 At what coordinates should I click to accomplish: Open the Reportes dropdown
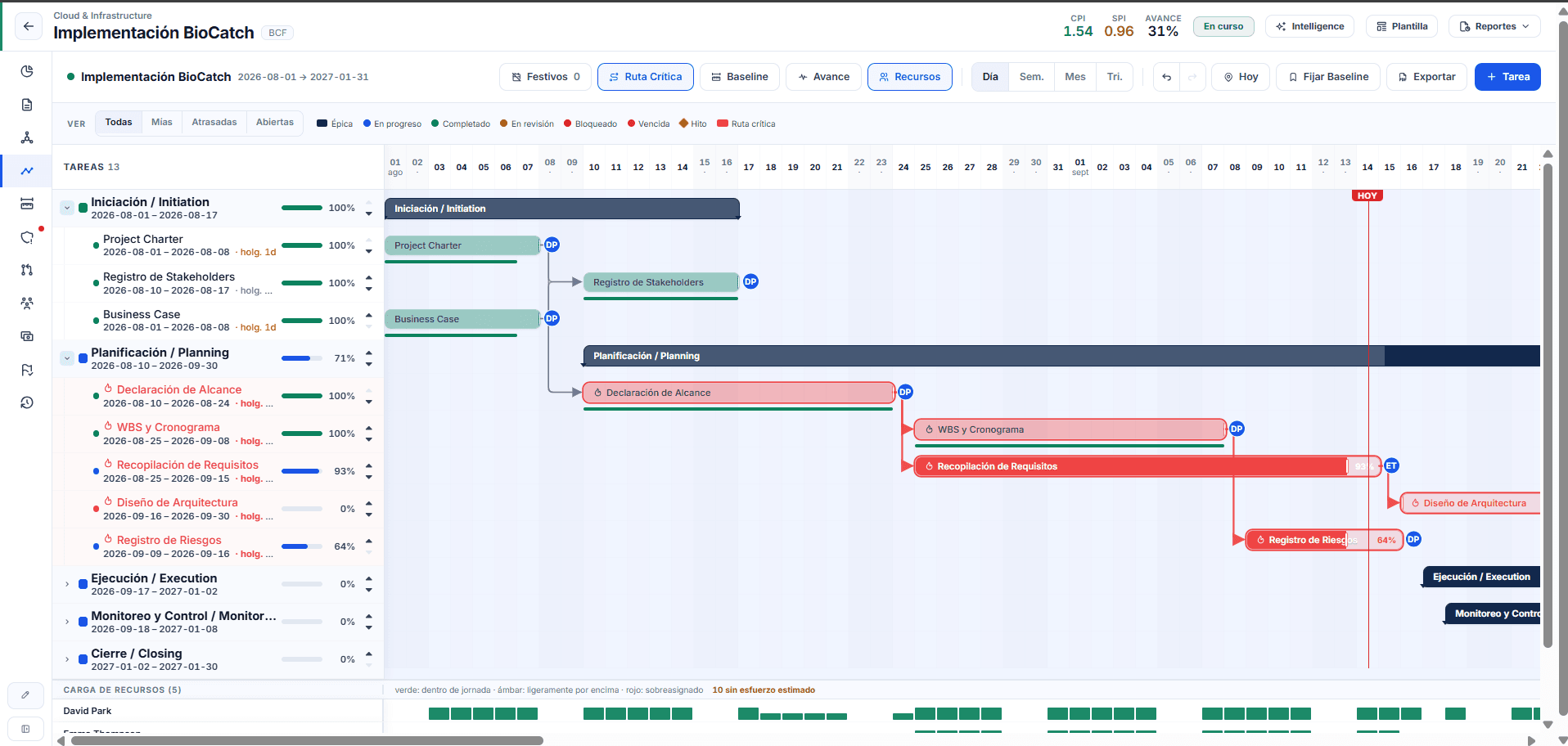click(1494, 26)
